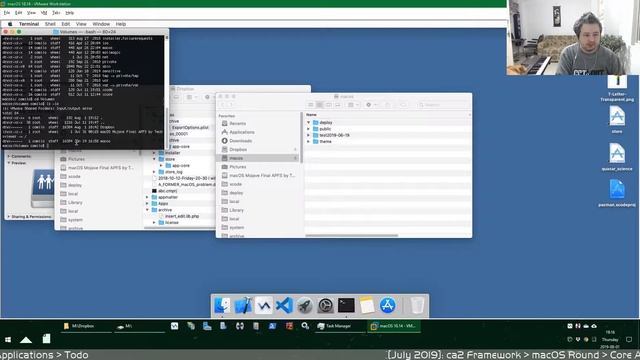
Task: Expand the installer folder in Dropbox window
Action: [x=155, y=153]
